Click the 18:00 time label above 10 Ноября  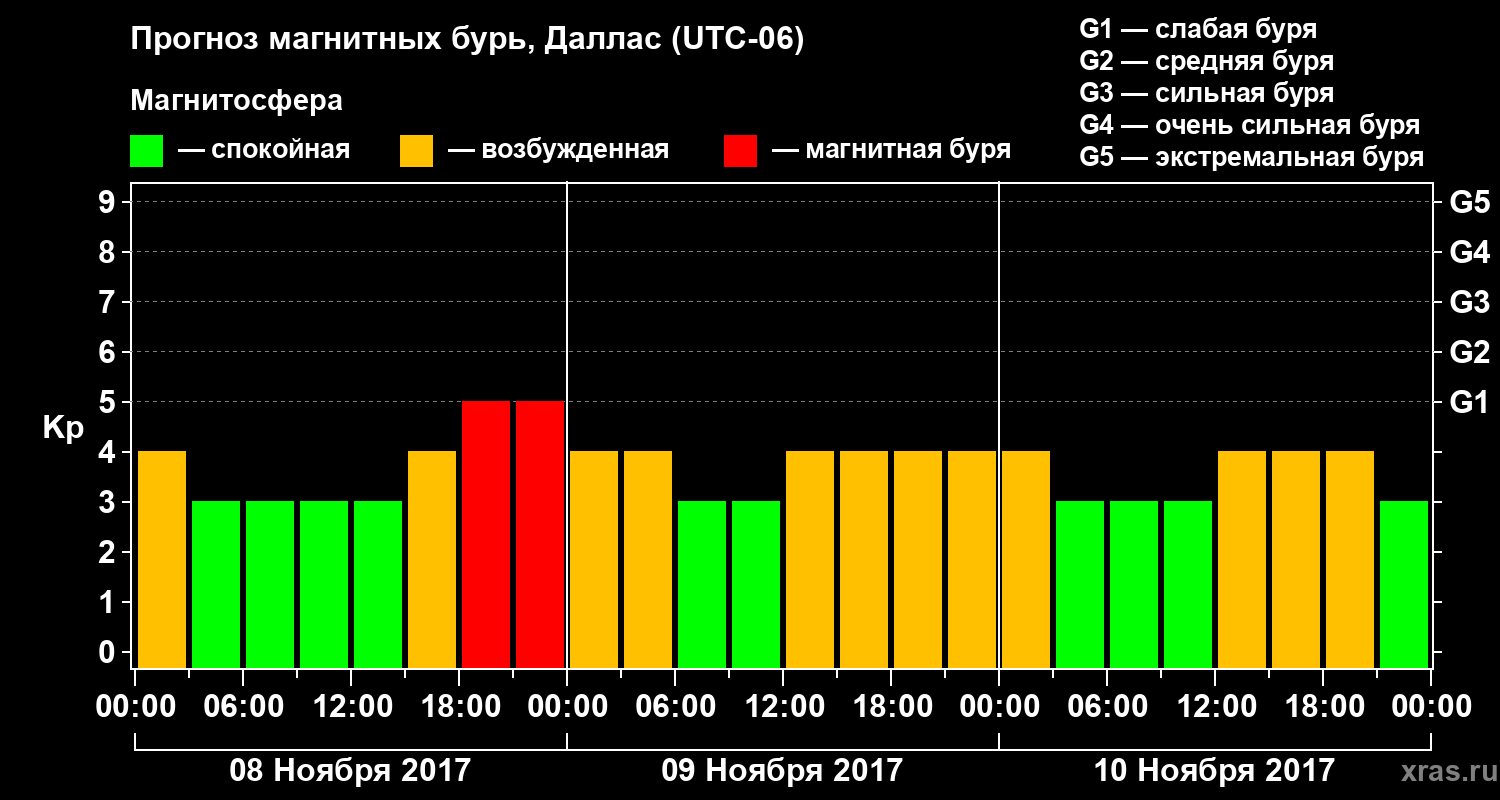click(x=1323, y=706)
